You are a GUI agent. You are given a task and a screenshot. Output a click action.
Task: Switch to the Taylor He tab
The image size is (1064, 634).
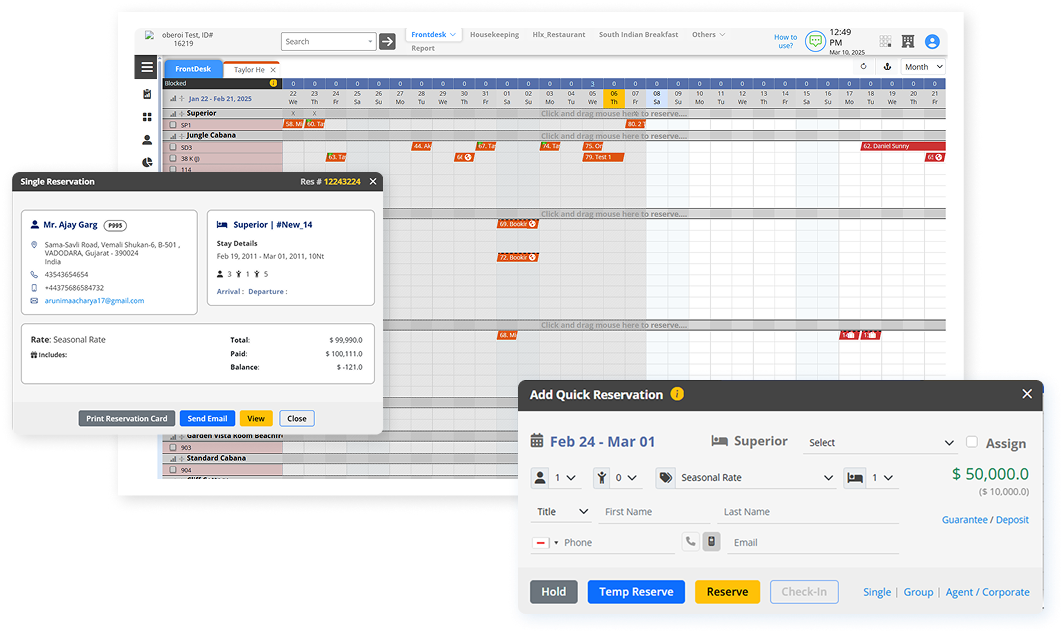[249, 70]
